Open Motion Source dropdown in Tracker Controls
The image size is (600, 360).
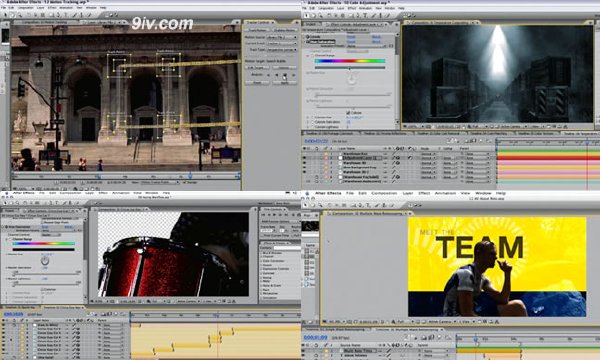click(x=281, y=37)
